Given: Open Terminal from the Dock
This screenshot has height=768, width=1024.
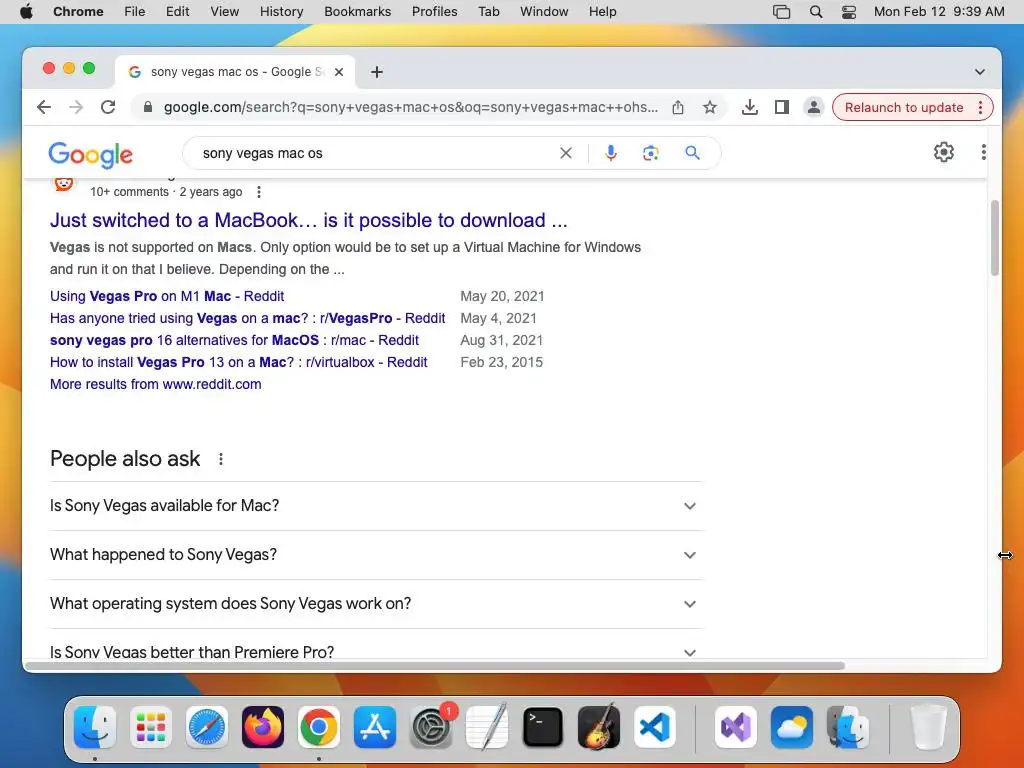Looking at the screenshot, I should click(x=543, y=727).
